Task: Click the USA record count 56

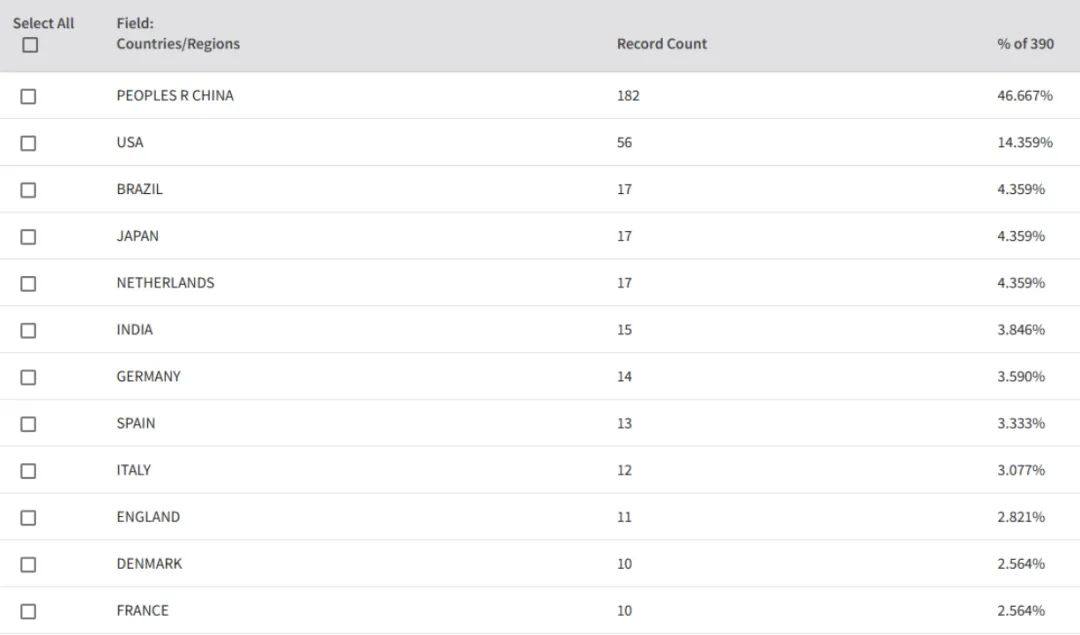Action: tap(624, 143)
